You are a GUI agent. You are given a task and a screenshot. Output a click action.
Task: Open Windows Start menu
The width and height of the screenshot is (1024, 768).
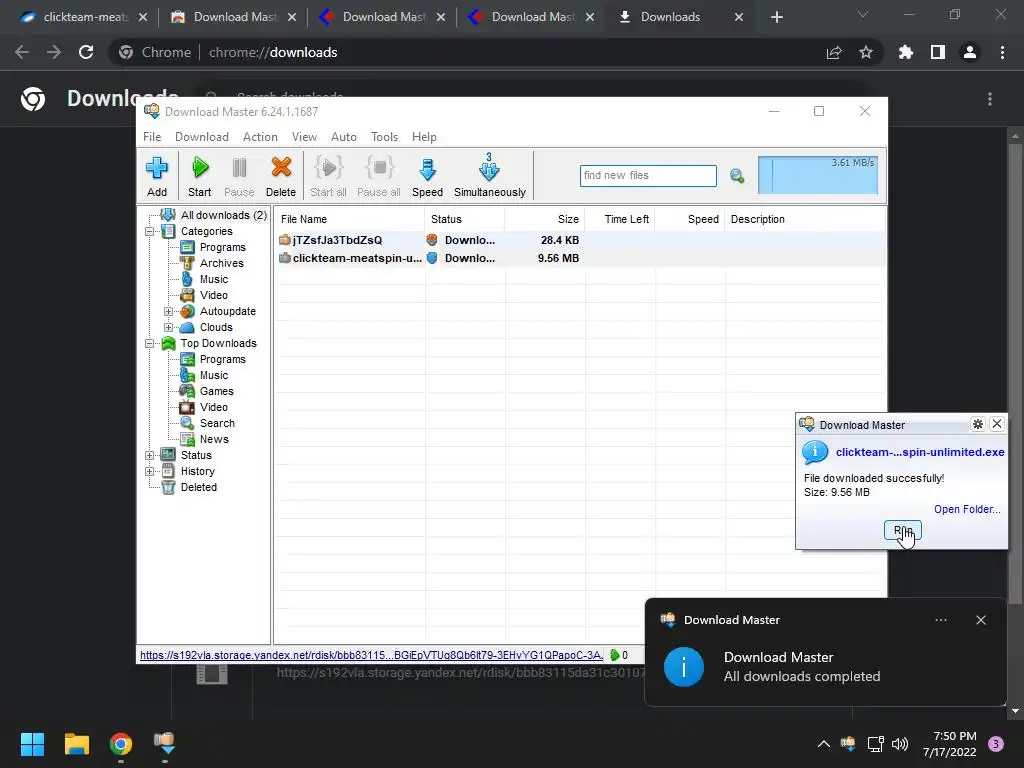(32, 744)
